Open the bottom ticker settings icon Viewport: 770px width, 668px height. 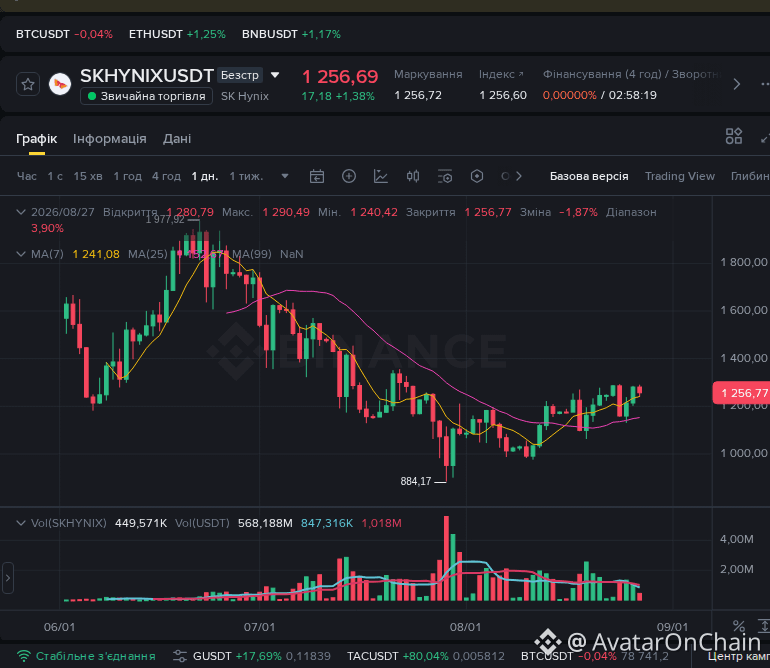pos(180,656)
